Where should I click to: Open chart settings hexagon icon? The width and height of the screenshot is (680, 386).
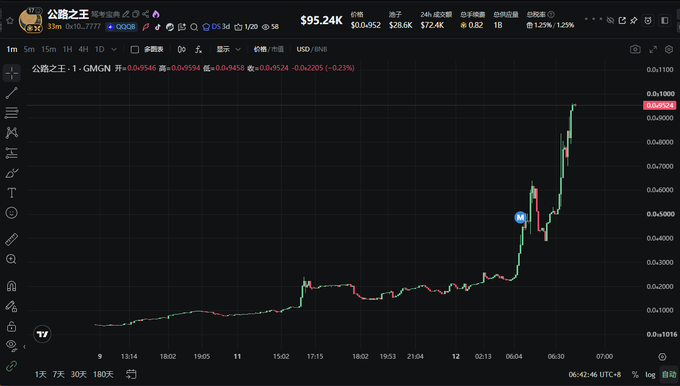pyautogui.click(x=669, y=49)
